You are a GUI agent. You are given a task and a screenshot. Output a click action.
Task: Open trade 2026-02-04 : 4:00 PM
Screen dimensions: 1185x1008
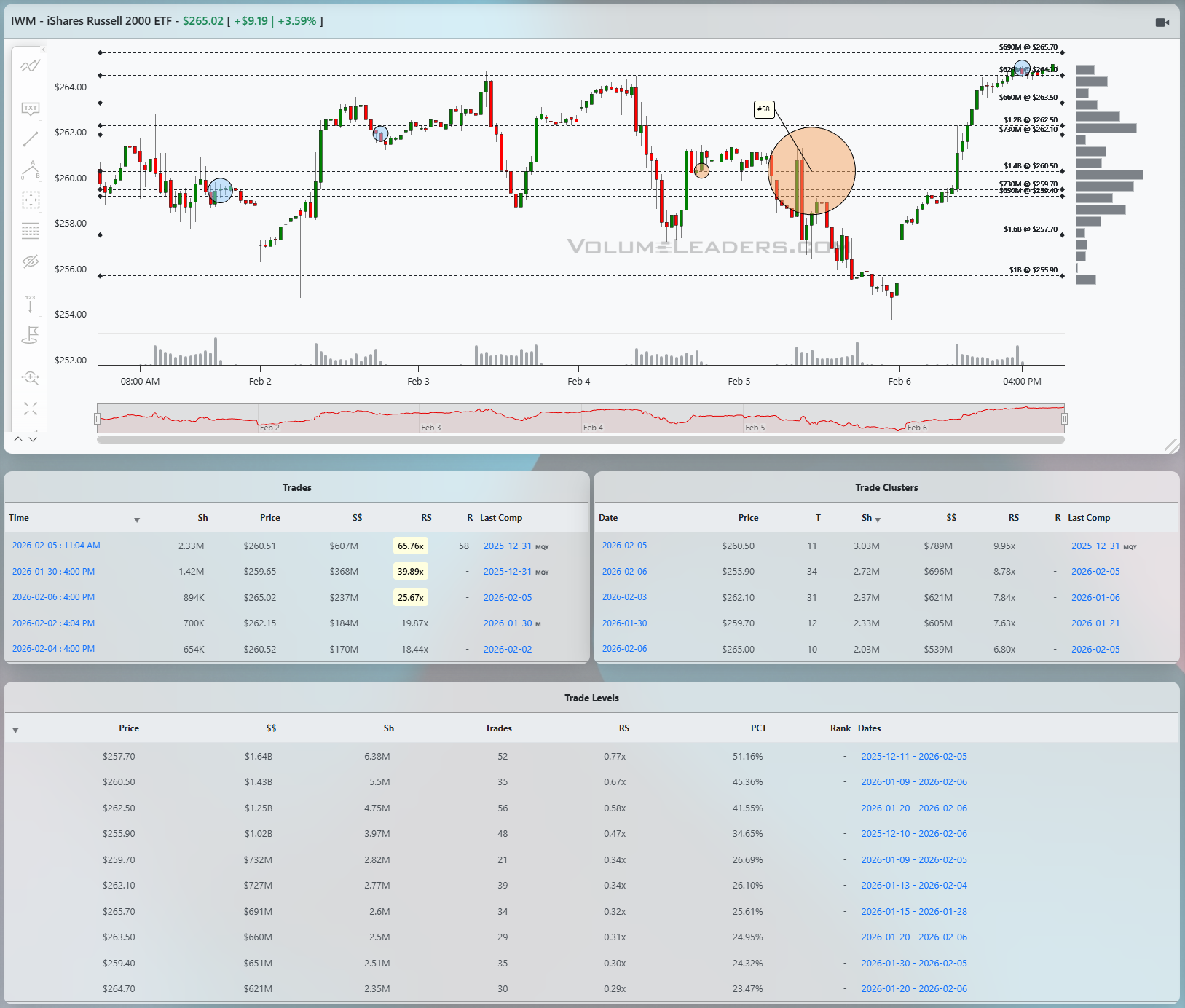click(x=53, y=649)
